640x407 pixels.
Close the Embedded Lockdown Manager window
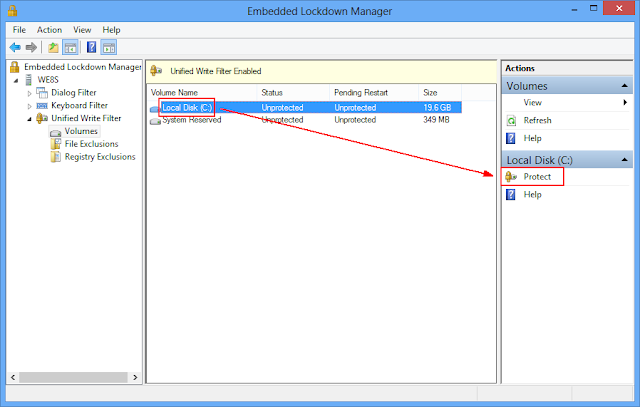(x=619, y=9)
